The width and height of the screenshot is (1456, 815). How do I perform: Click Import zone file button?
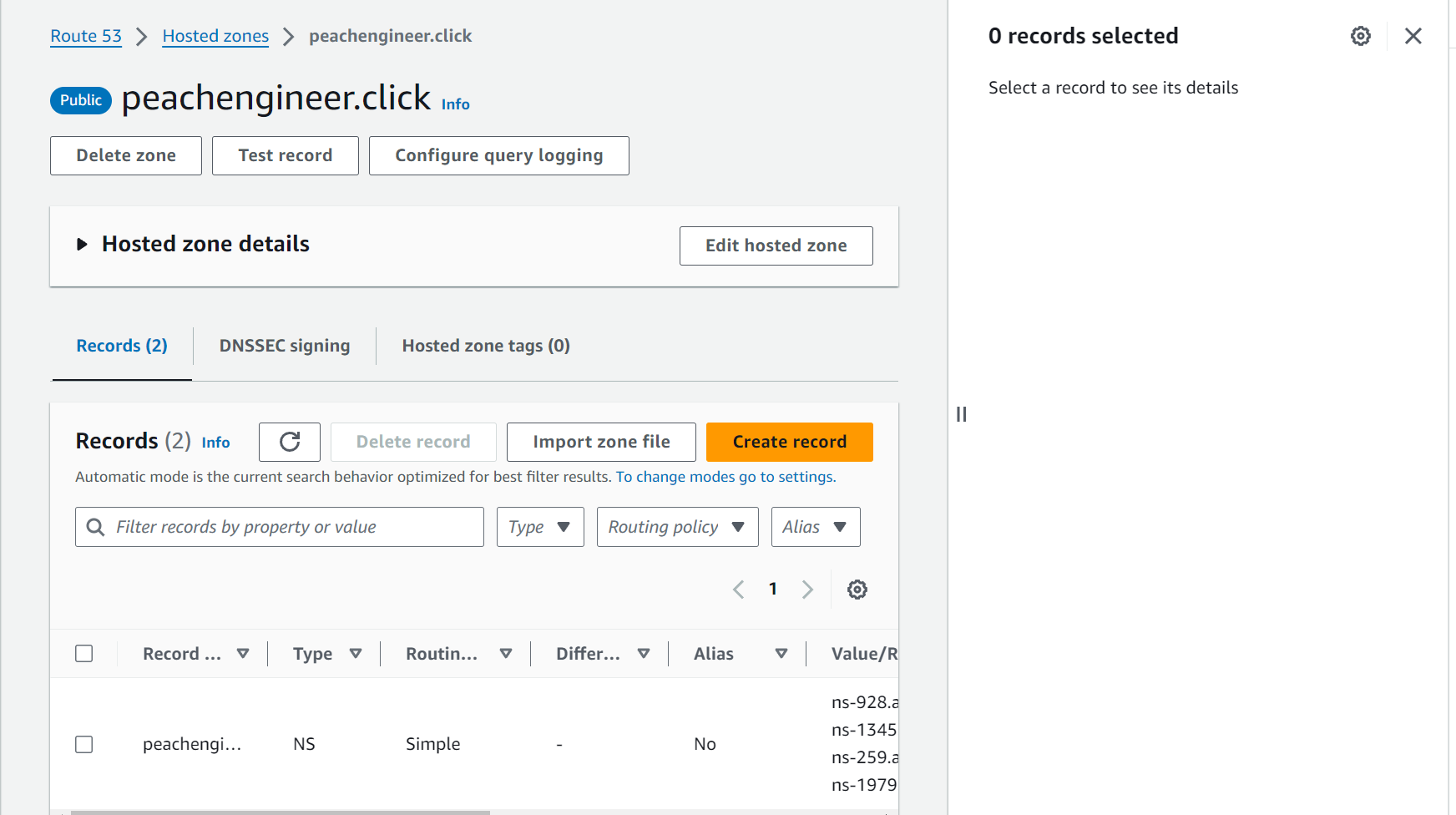tap(601, 442)
